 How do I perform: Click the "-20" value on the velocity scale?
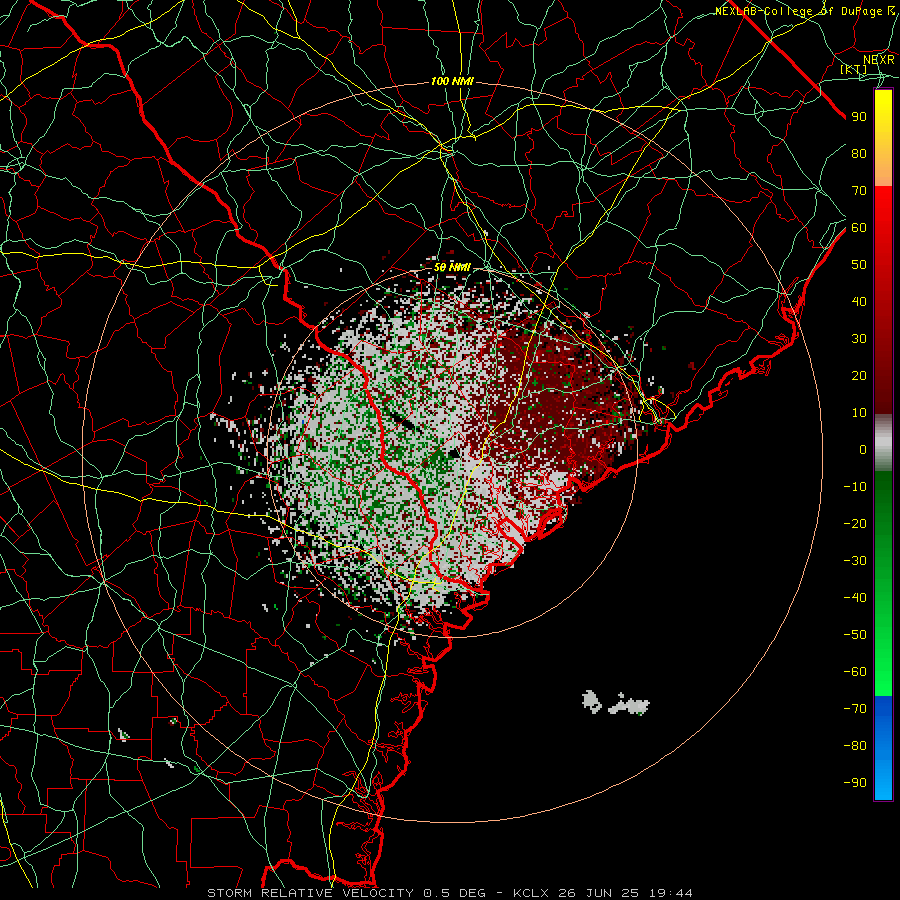tap(855, 523)
